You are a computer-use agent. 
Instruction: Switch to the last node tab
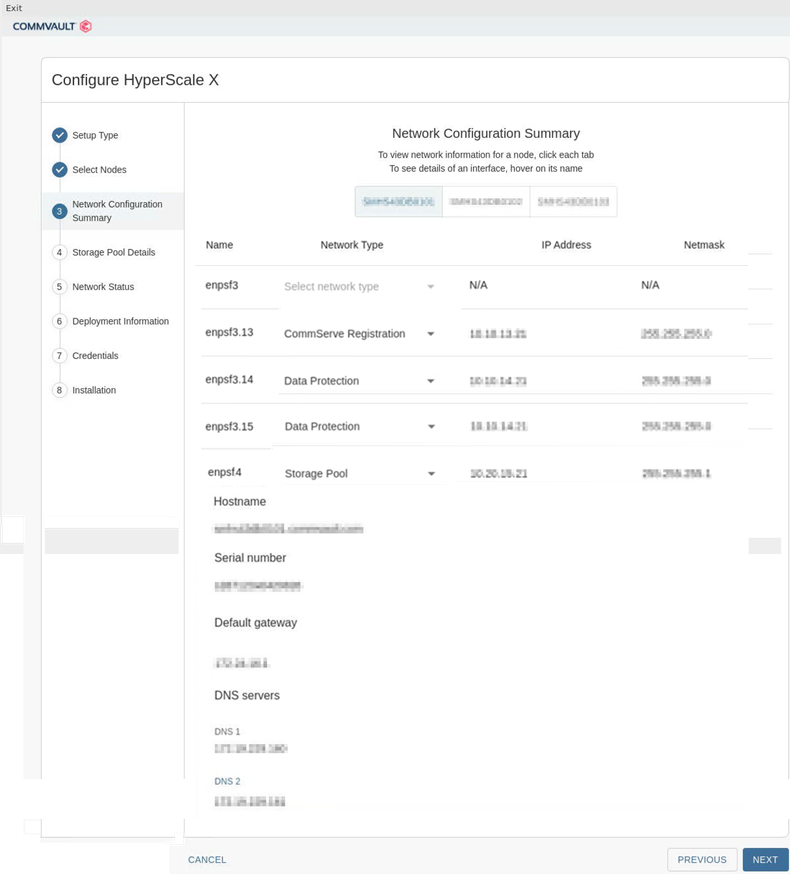[573, 202]
